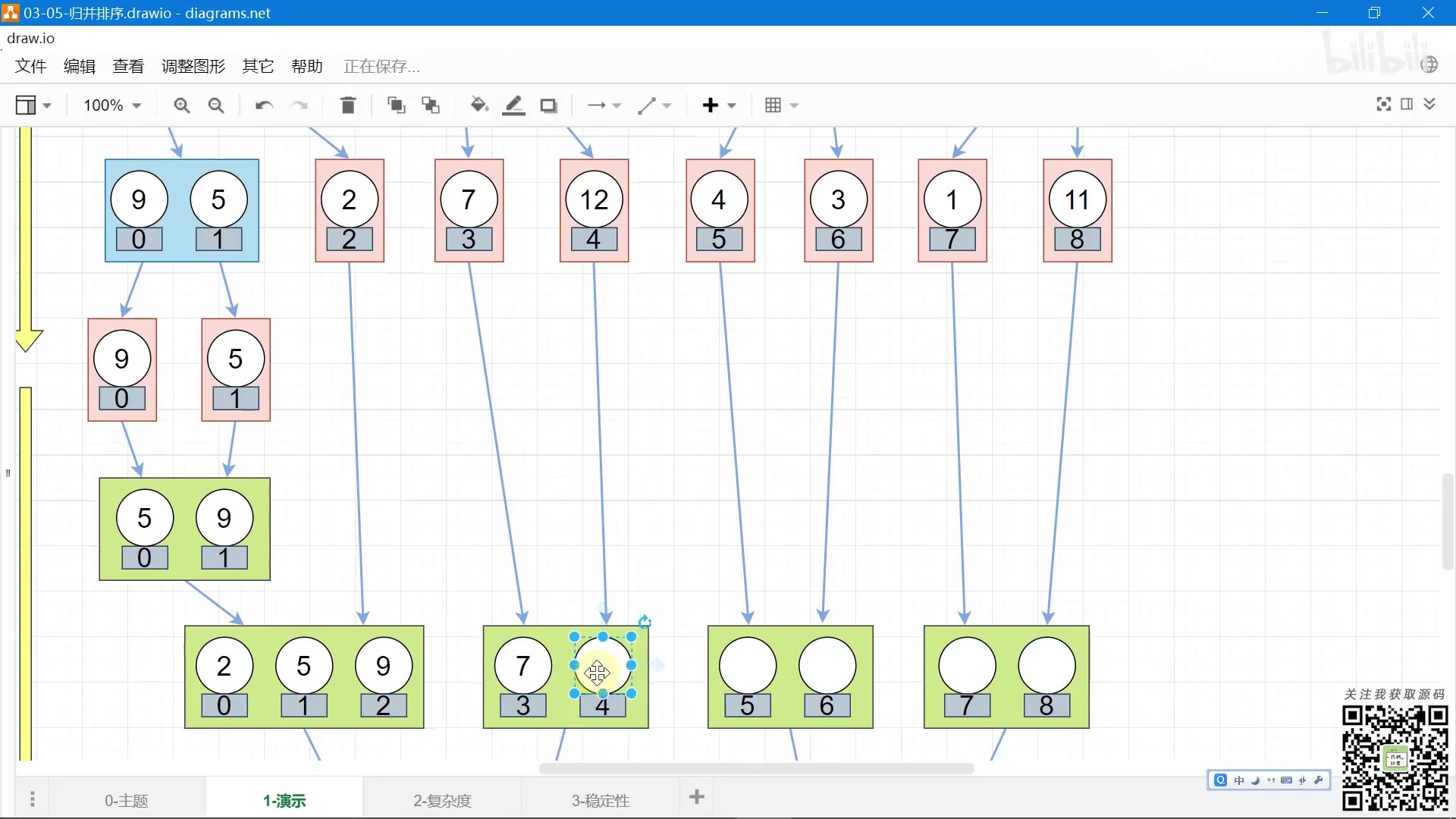Open the table insert dropdown
Image resolution: width=1456 pixels, height=819 pixels.
point(782,105)
